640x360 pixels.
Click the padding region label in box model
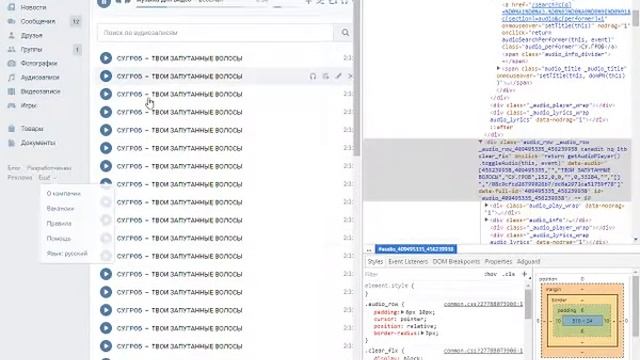pyautogui.click(x=567, y=310)
